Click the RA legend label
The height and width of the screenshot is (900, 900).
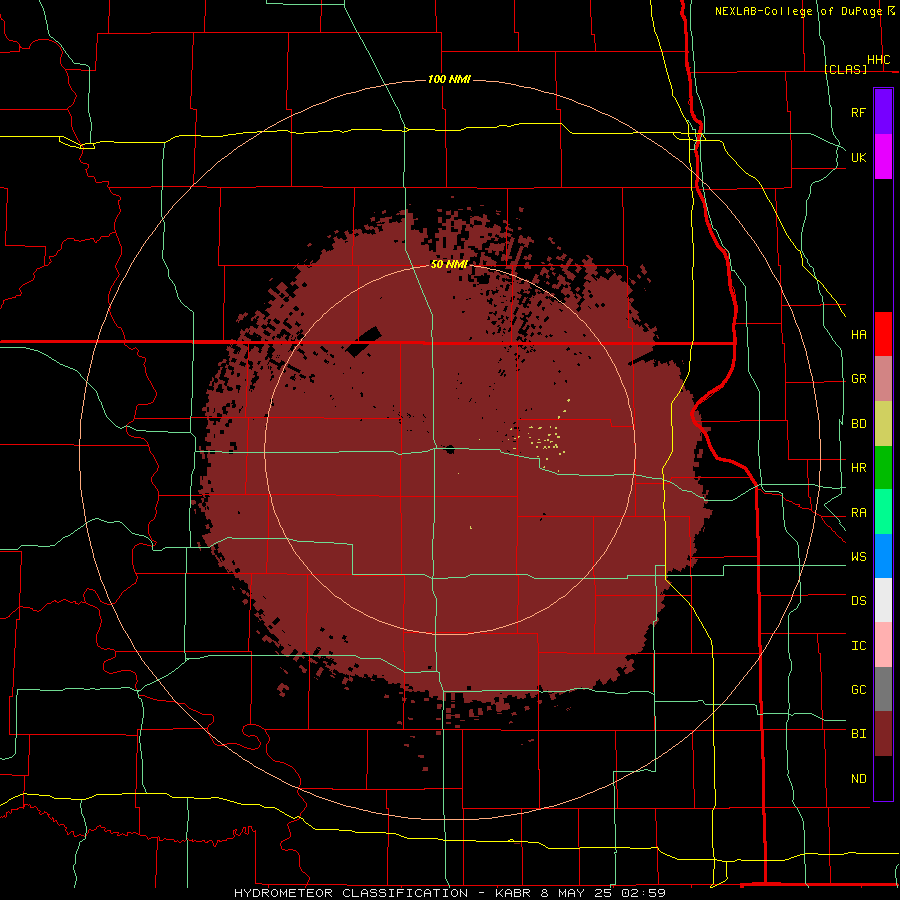(x=858, y=512)
